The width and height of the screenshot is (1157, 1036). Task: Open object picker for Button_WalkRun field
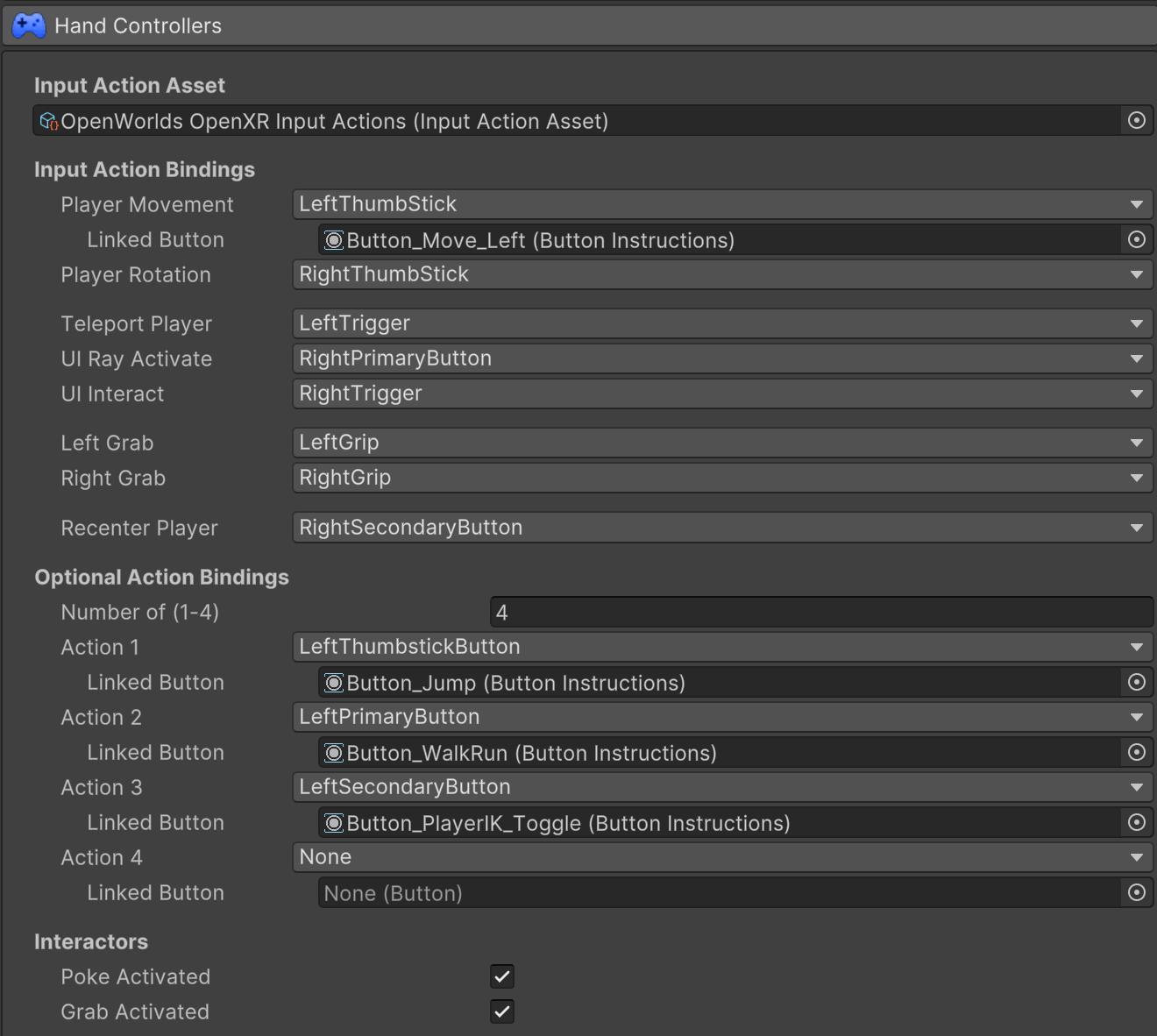[x=1136, y=753]
